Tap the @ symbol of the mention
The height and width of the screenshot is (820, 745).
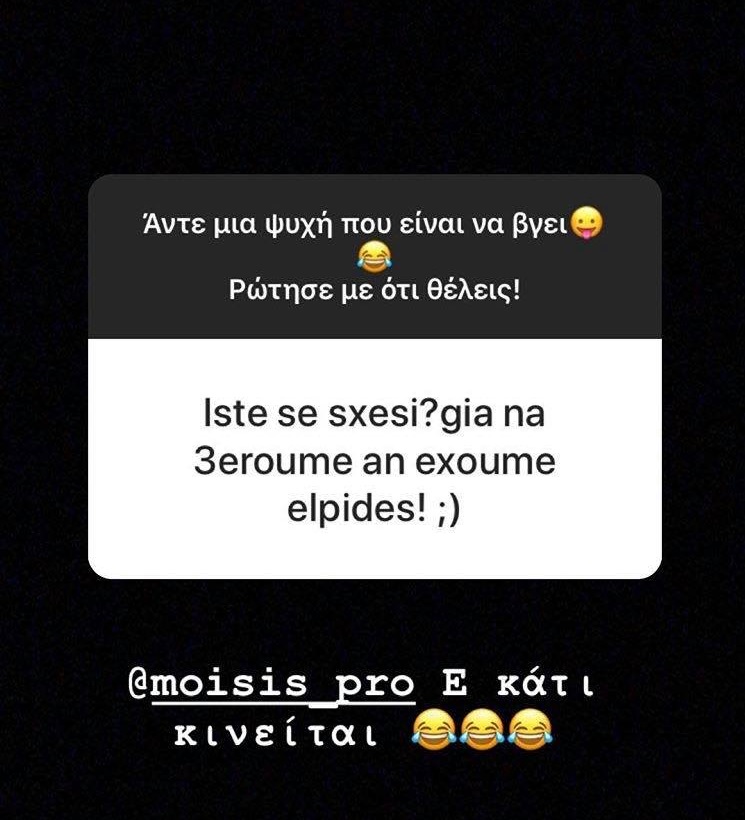coord(138,685)
